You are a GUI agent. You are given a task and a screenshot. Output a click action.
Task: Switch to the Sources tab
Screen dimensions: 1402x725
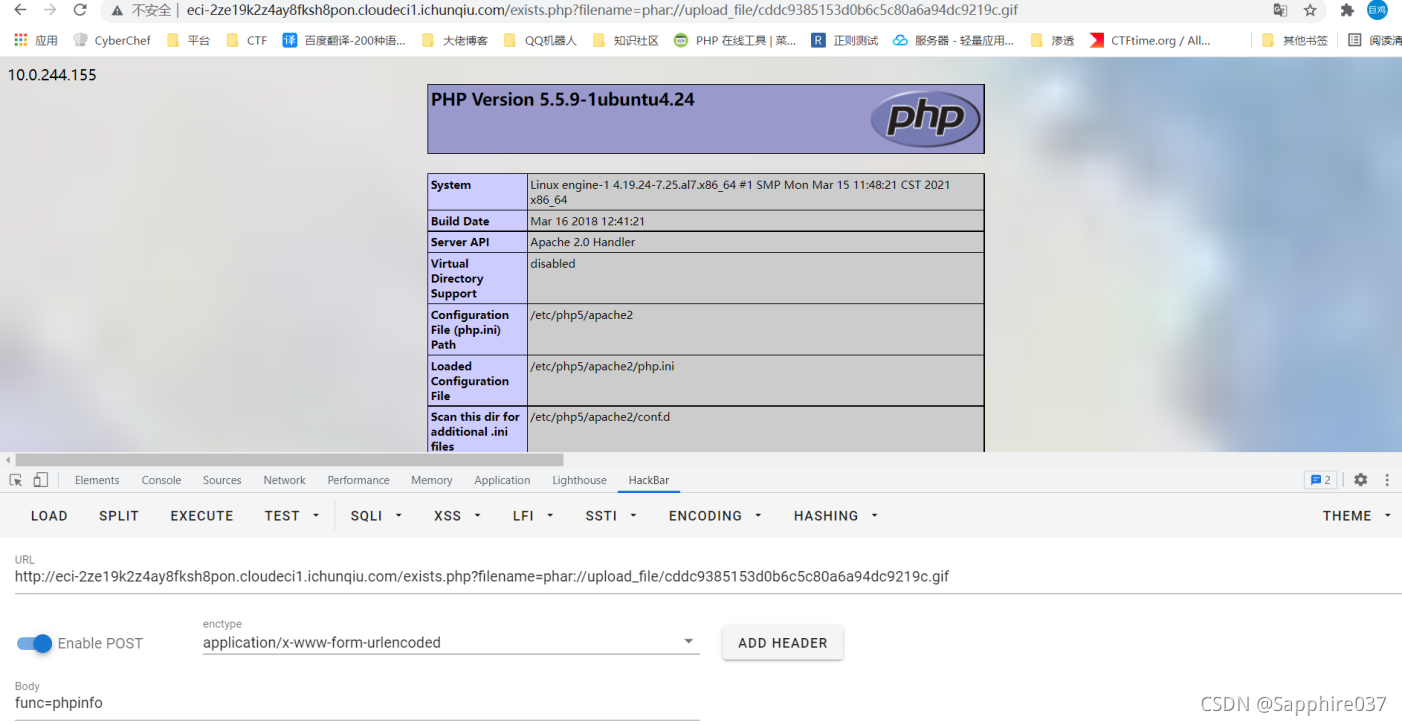click(222, 480)
